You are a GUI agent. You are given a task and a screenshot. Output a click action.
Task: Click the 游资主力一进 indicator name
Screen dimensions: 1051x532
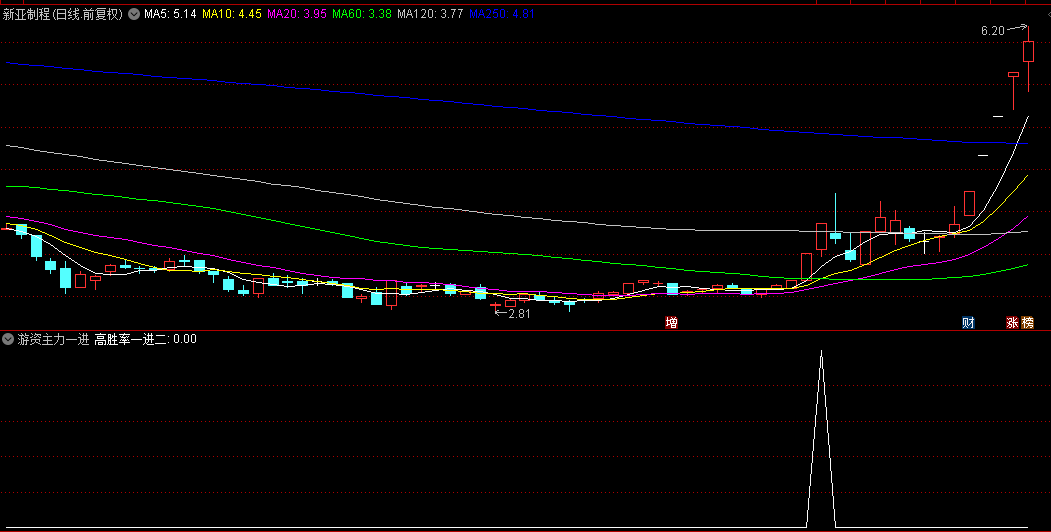click(x=53, y=339)
